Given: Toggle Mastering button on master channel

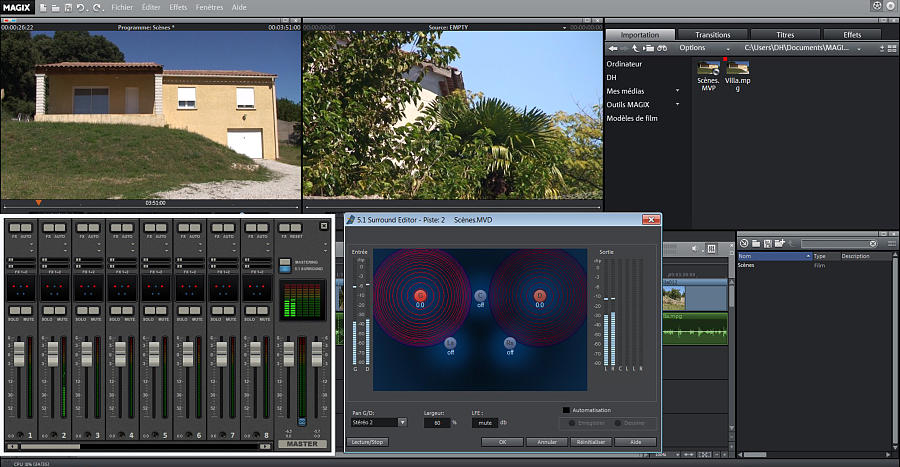Looking at the screenshot, I should pyautogui.click(x=285, y=262).
